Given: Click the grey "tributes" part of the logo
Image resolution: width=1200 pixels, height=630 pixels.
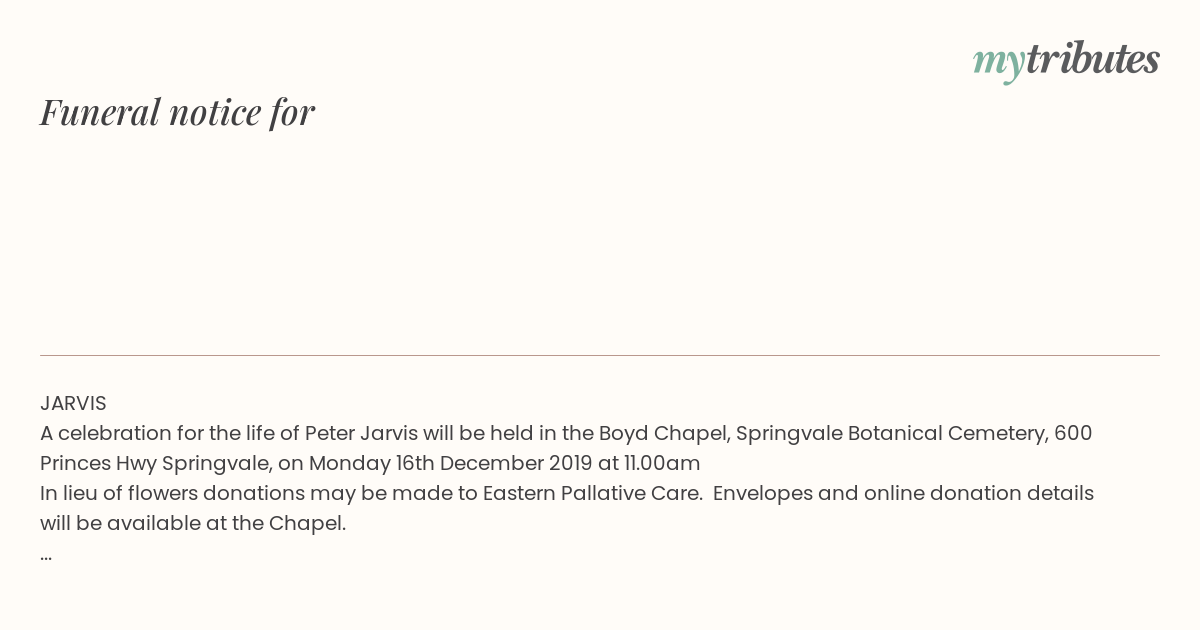Looking at the screenshot, I should [1092, 60].
